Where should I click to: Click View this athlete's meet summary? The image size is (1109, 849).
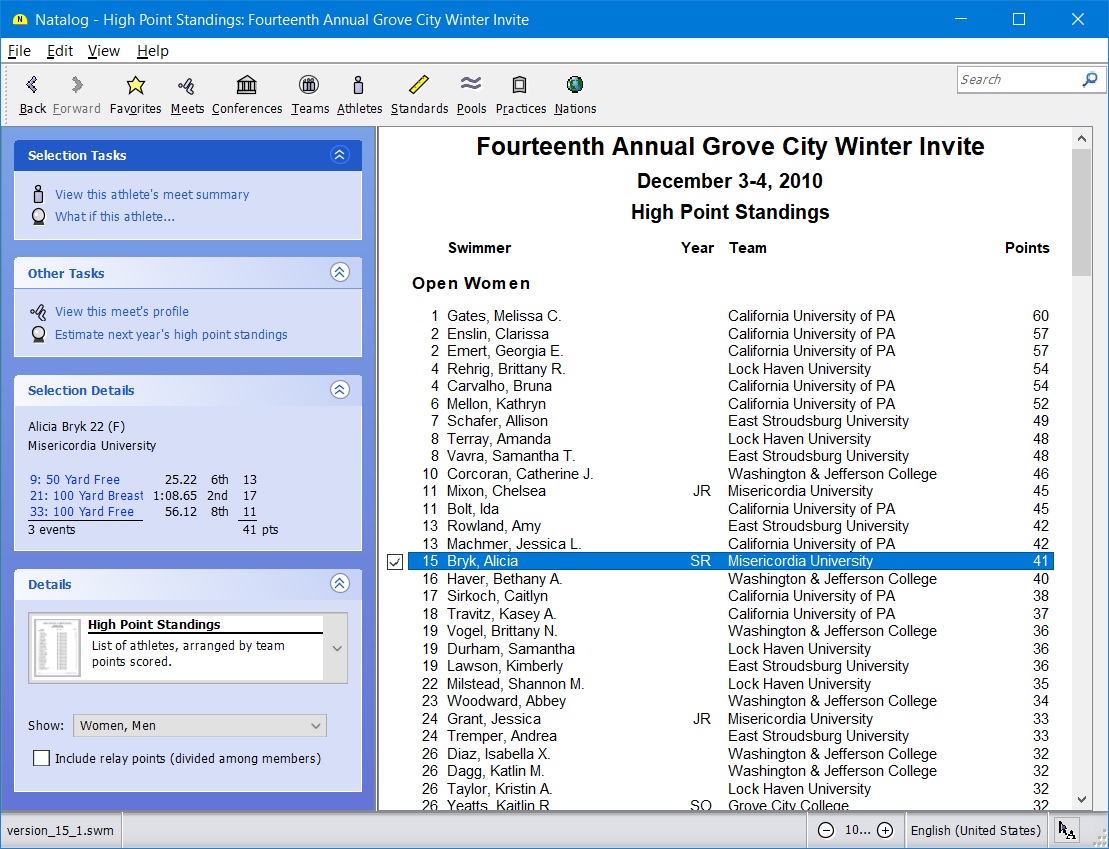point(152,195)
